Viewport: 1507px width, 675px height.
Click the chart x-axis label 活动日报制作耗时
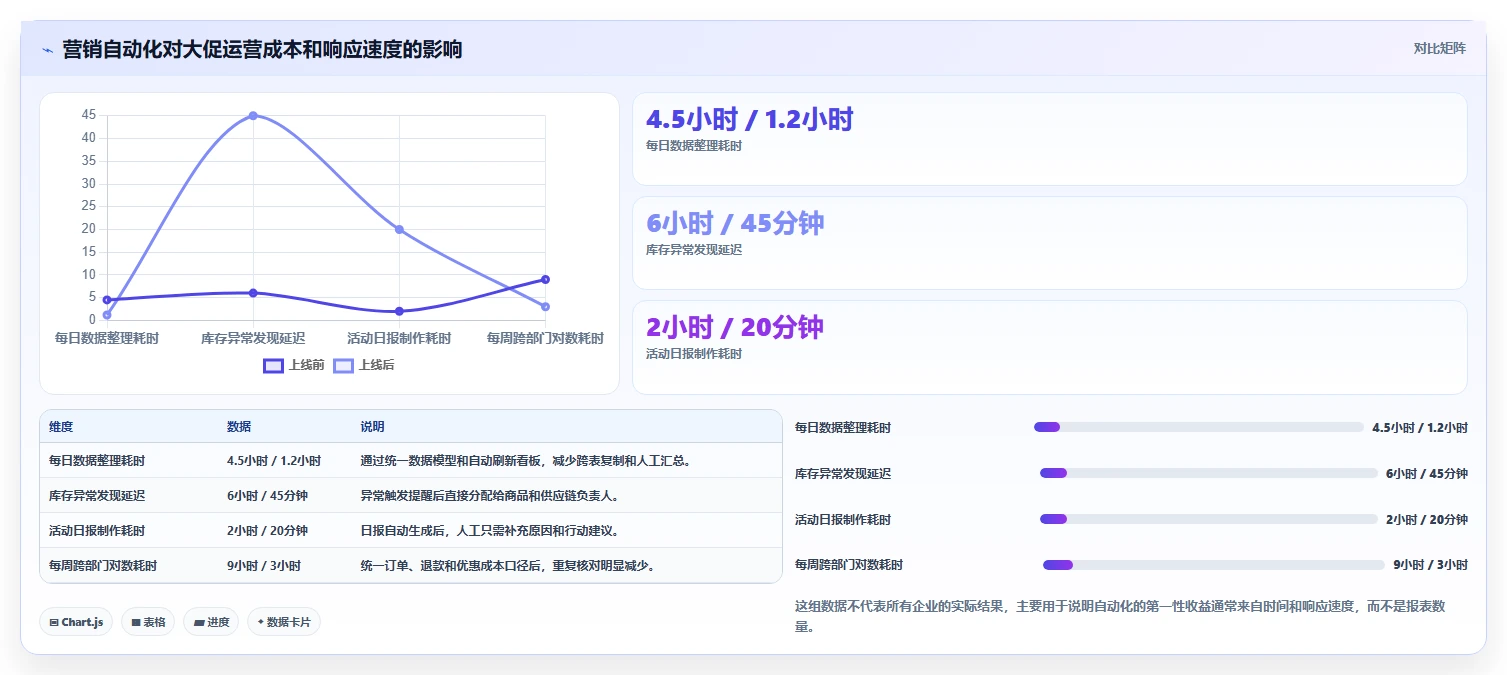399,339
